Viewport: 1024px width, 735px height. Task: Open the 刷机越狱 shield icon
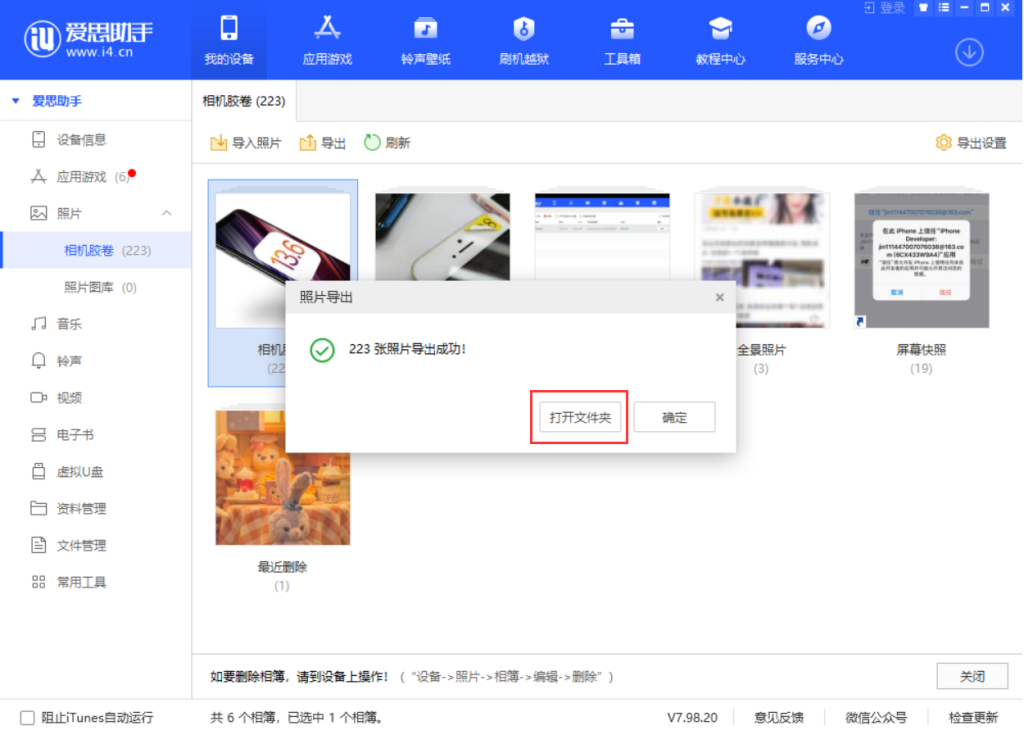click(x=523, y=28)
